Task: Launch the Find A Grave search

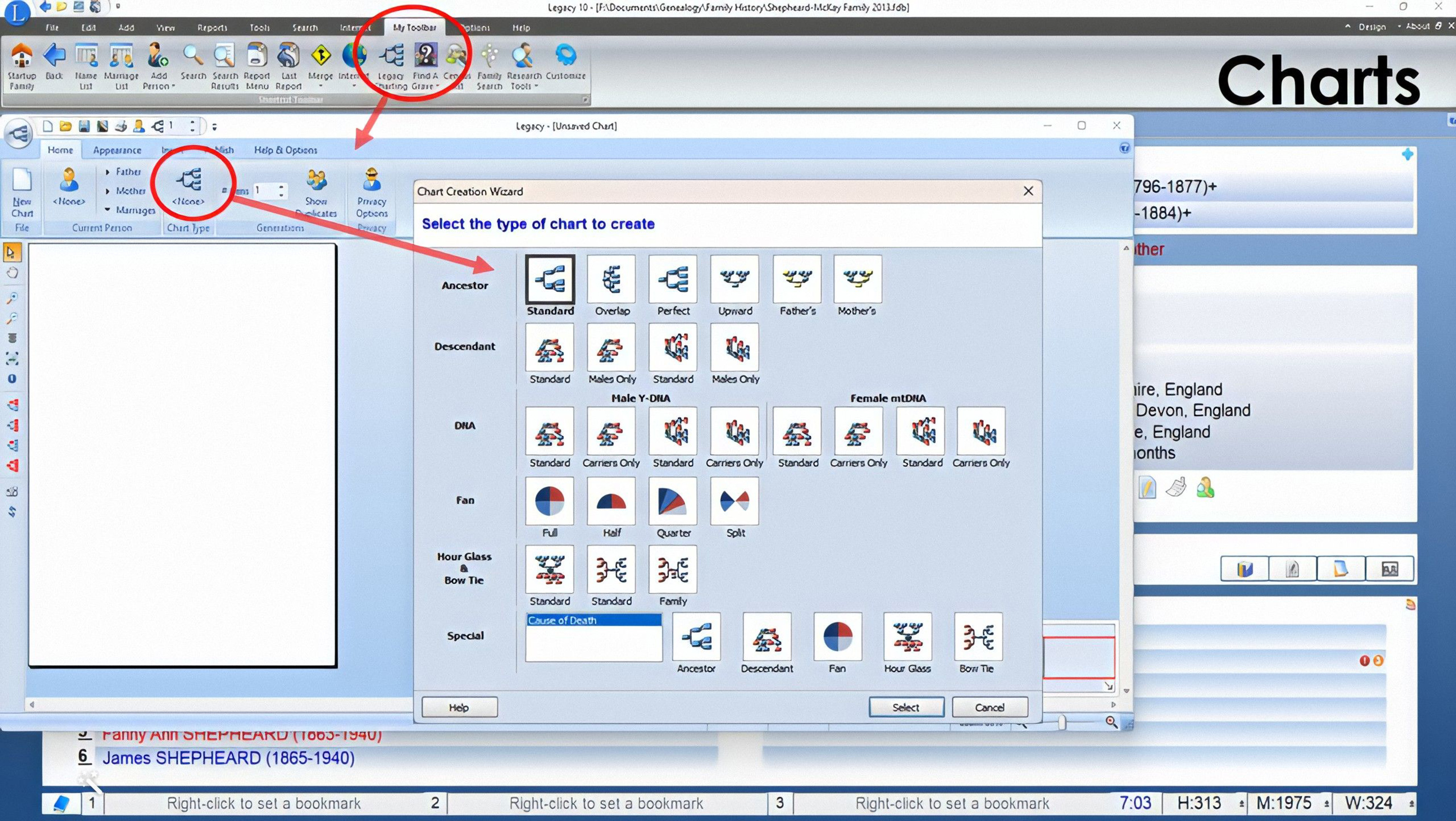Action: click(x=426, y=65)
